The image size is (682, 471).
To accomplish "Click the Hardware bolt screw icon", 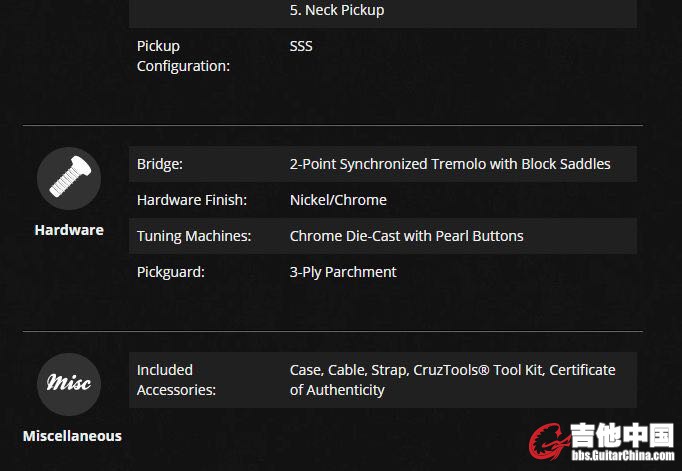I will [69, 178].
